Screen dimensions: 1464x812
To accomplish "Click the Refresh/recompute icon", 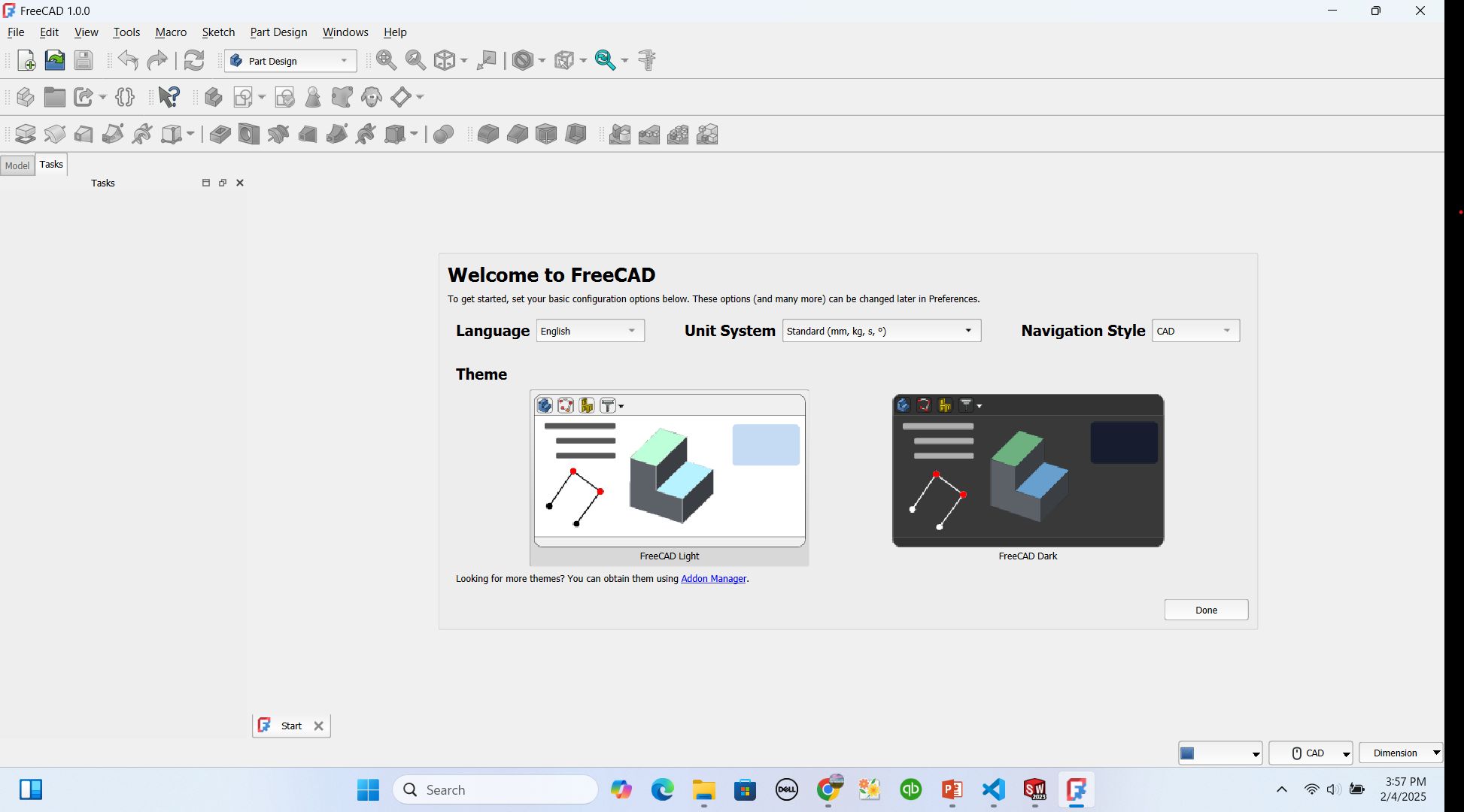I will (194, 60).
